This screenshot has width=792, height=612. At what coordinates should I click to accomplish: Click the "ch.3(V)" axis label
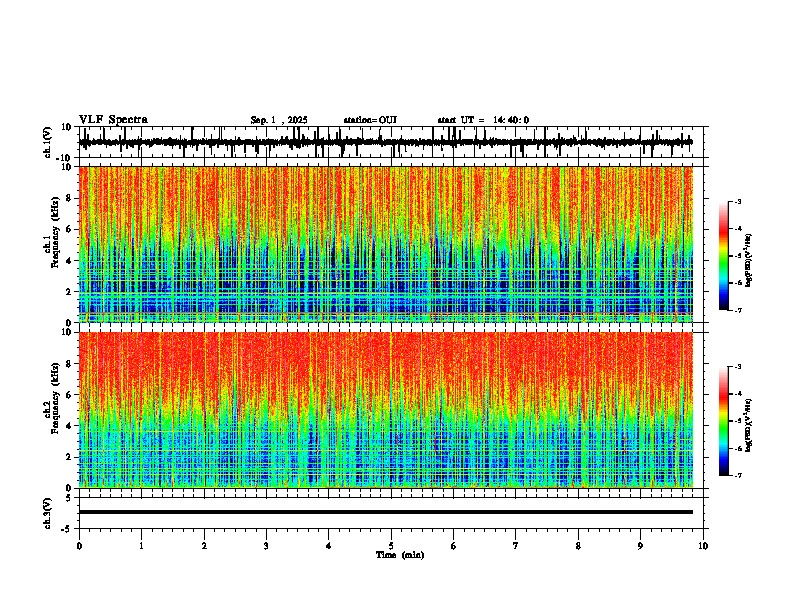tap(48, 514)
